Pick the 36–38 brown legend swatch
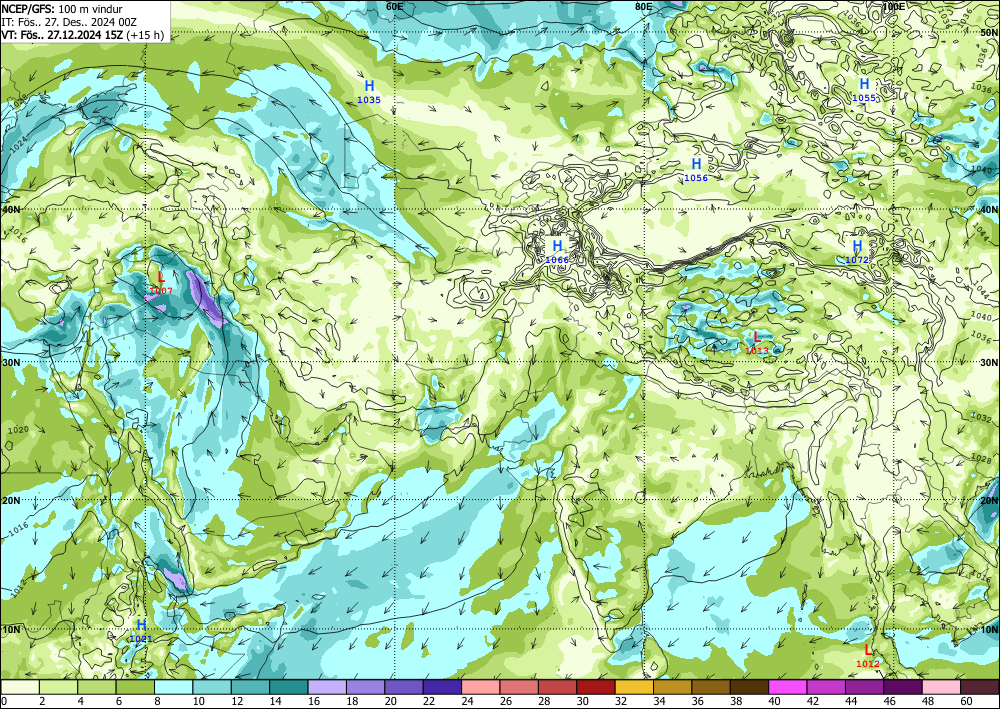Screen dimensions: 1000x709 pyautogui.click(x=710, y=687)
